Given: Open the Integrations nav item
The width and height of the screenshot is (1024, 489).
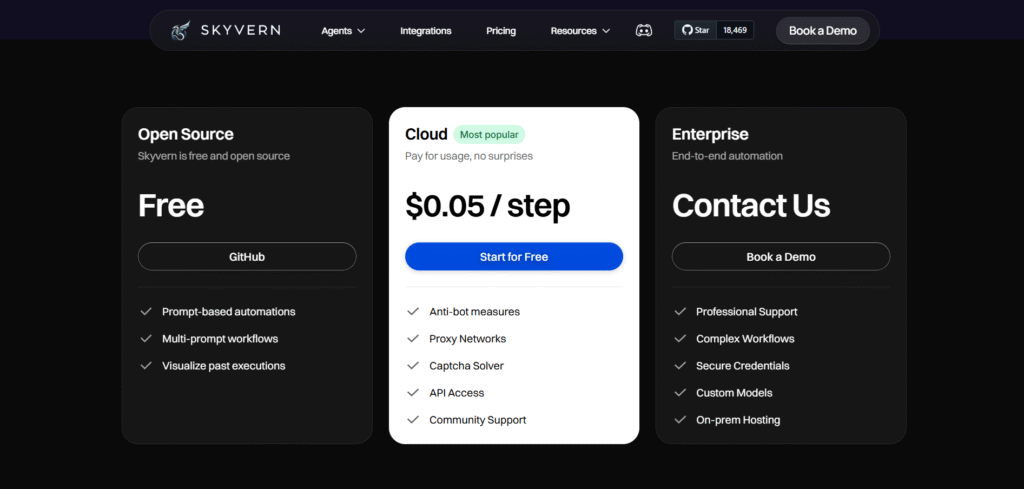Looking at the screenshot, I should pos(426,31).
